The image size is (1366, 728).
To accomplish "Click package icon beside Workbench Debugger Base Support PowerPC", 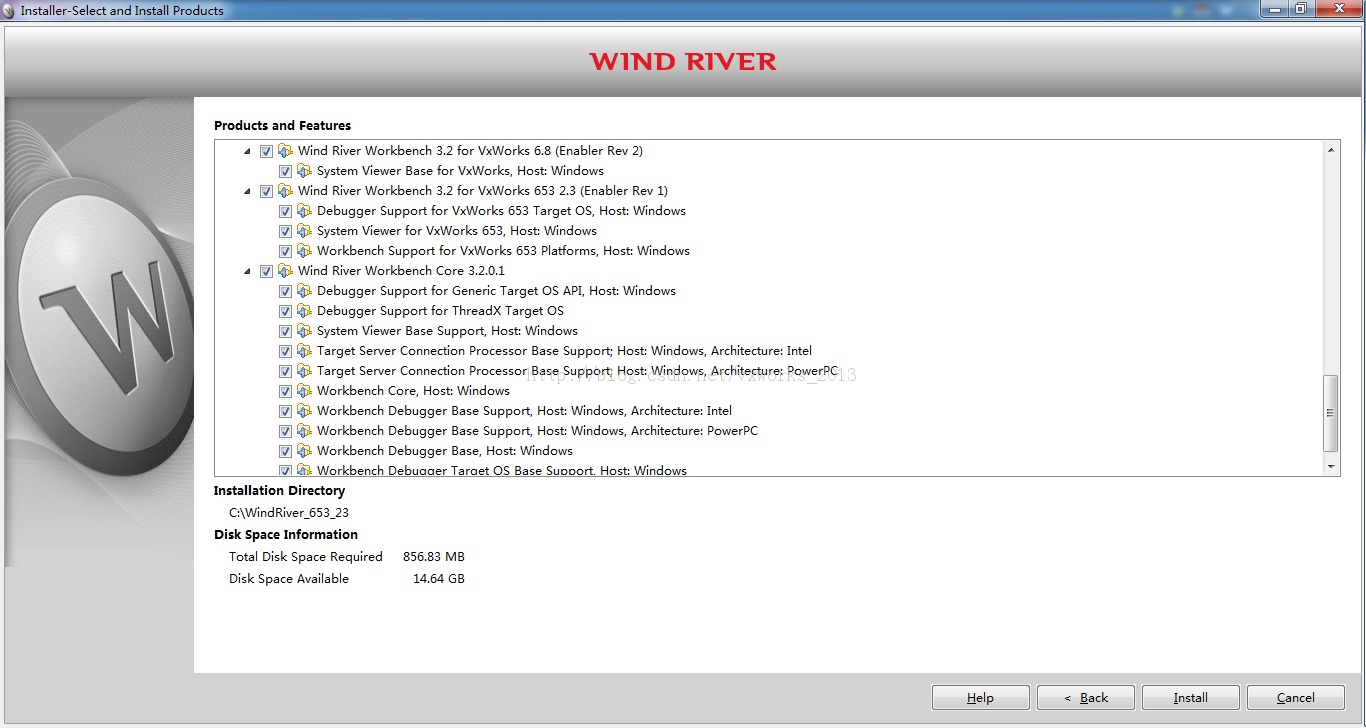I will coord(304,431).
